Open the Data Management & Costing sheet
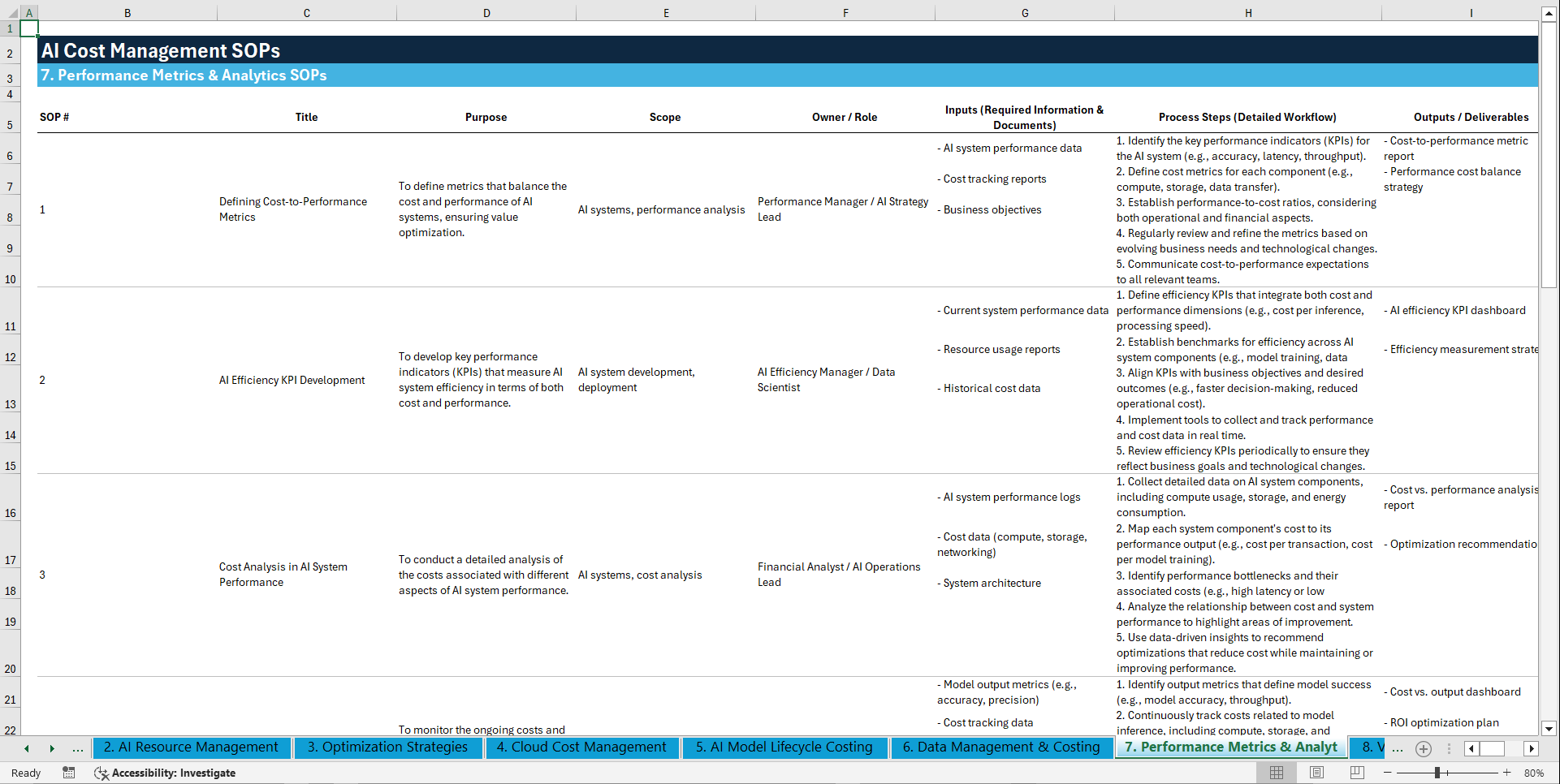1560x784 pixels. (1002, 747)
